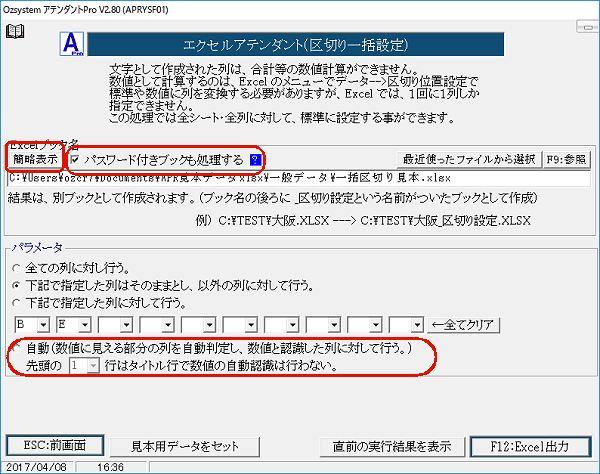The width and height of the screenshot is (600, 474).
Task: Click 最近使ったファイルから選択 button
Action: [x=469, y=159]
